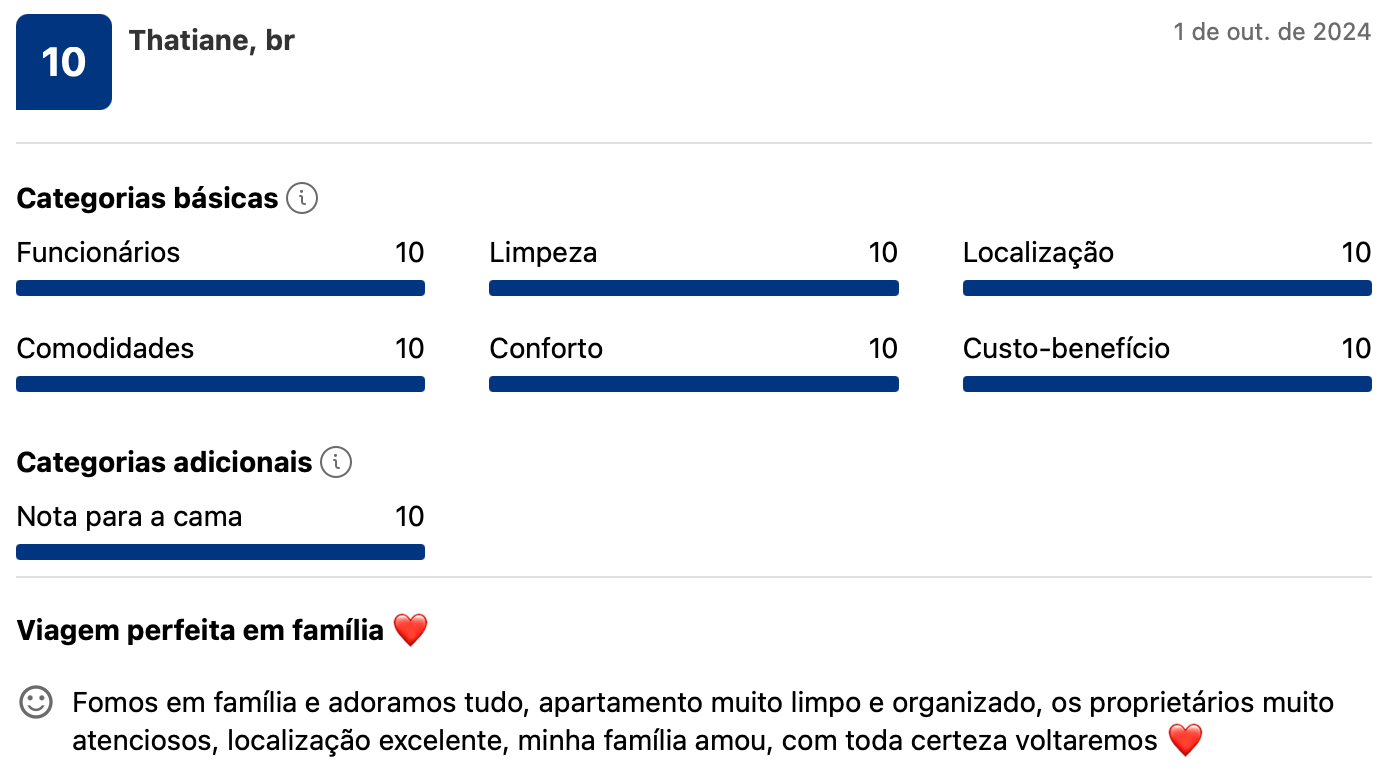Click the review title Viagem perfeita em família
This screenshot has width=1390, height=780.
[200, 630]
